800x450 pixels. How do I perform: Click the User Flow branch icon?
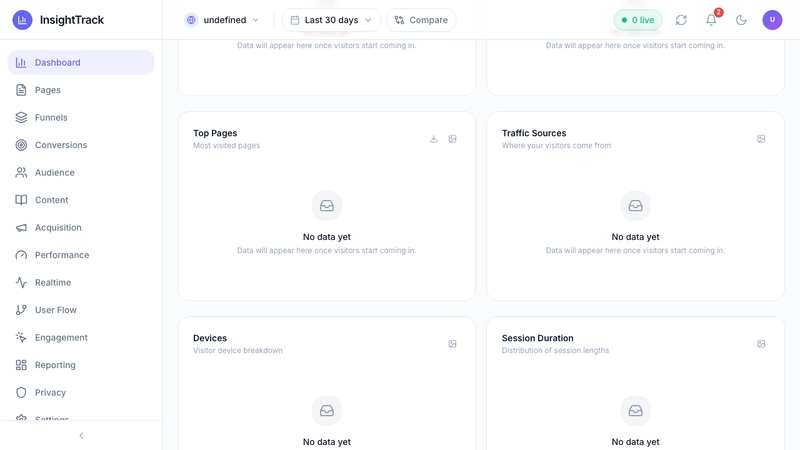21,310
